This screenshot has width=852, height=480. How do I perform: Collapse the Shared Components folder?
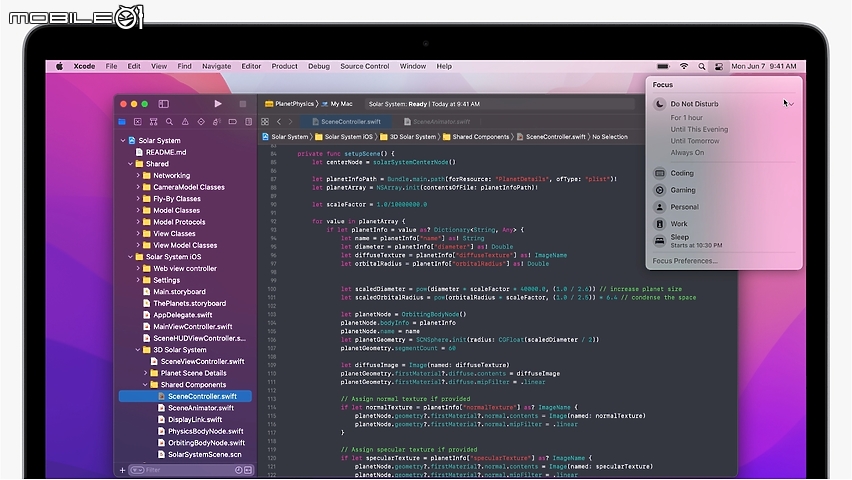pos(146,384)
